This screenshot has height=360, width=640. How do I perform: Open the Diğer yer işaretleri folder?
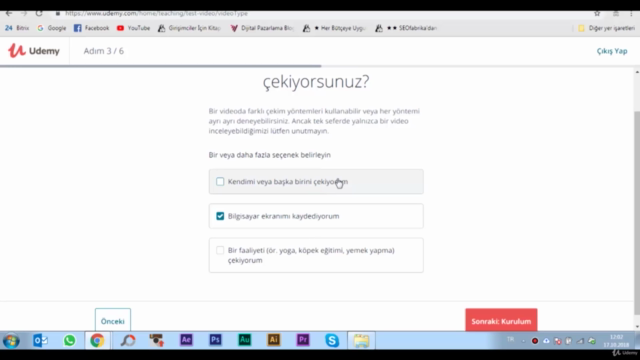(607, 28)
